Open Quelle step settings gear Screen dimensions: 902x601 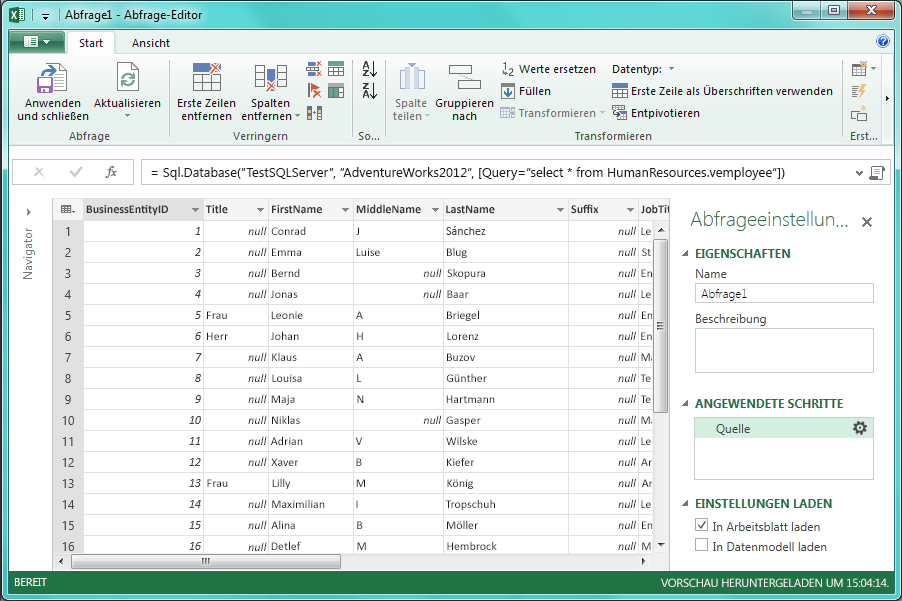859,428
